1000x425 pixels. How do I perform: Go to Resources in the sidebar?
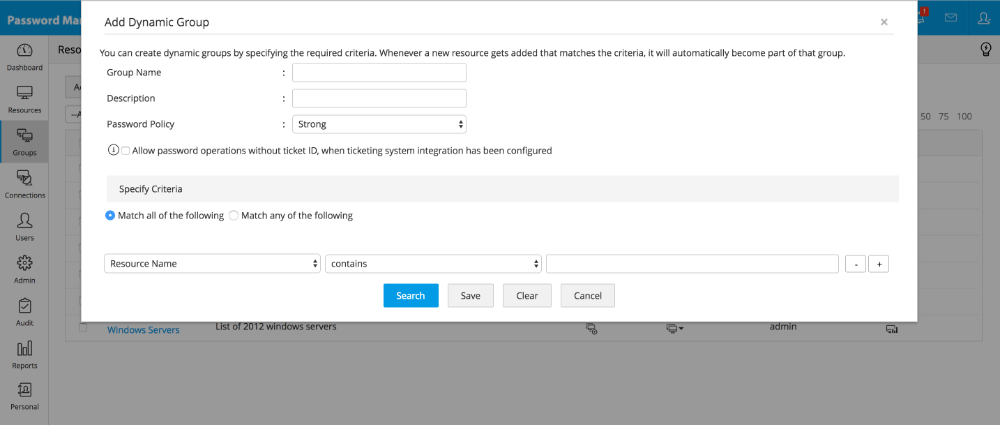pos(24,98)
